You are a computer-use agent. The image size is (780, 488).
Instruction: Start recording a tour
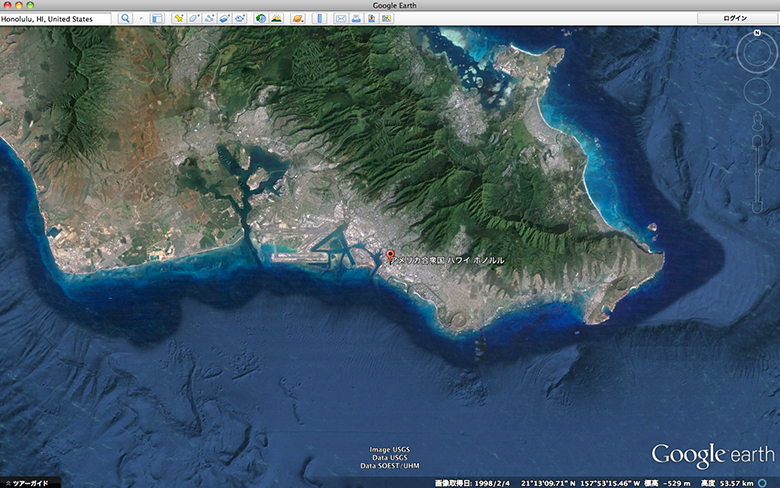242,19
